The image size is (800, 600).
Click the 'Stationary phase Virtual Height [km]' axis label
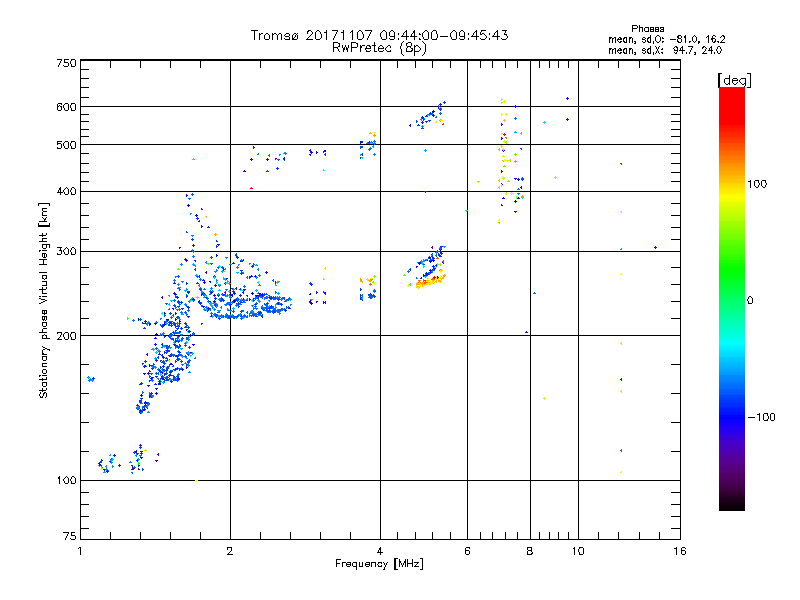(43, 301)
